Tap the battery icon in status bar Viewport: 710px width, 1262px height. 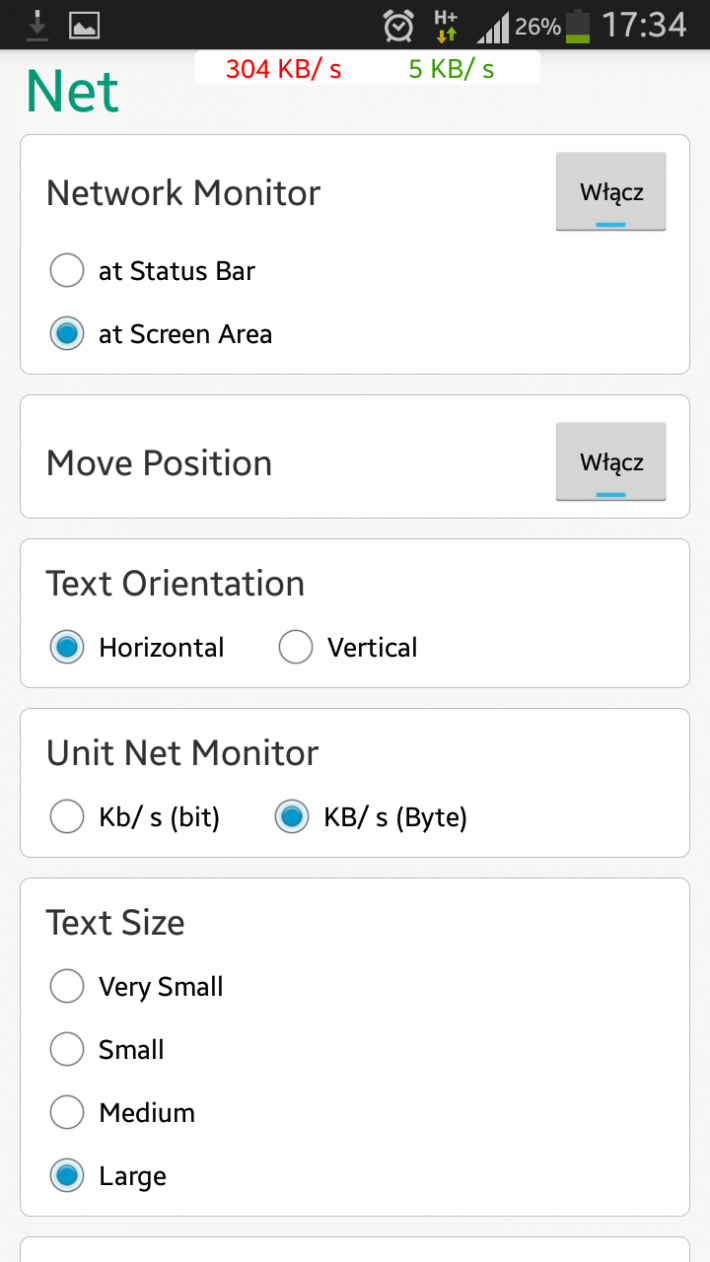pos(578,26)
